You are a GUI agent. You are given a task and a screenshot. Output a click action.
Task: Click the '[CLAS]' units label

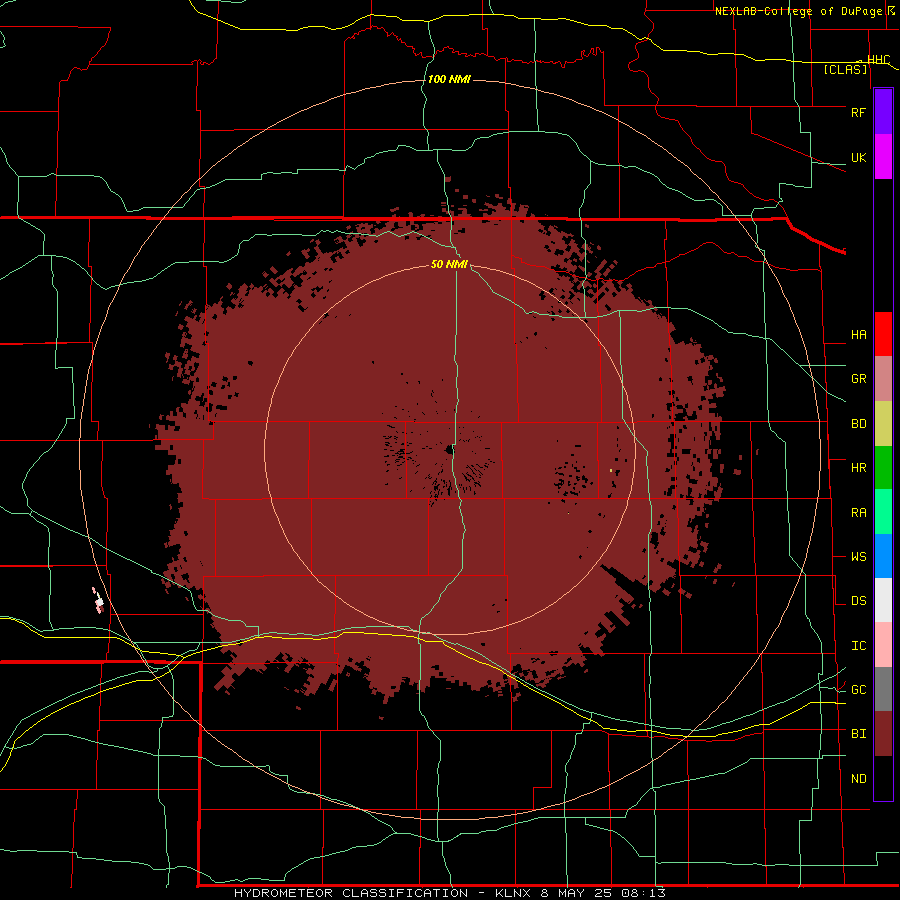click(845, 69)
